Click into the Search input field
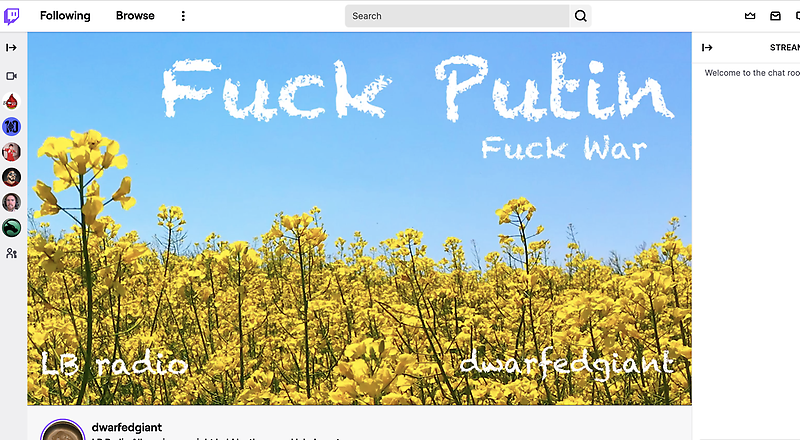Viewport: 800px width, 440px height. (457, 16)
